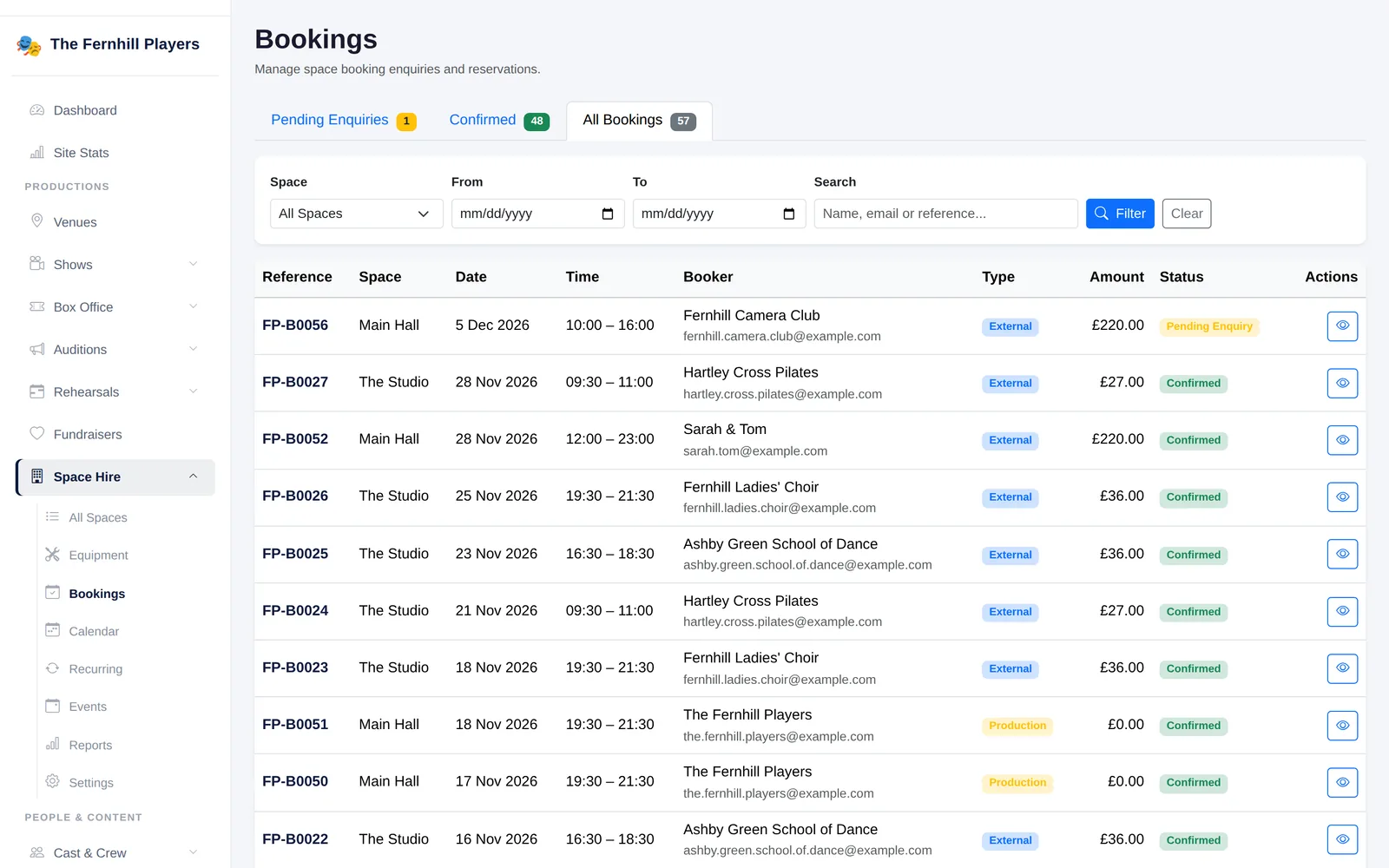Click the Bookings sidebar item
The image size is (1389, 868).
(x=127, y=594)
